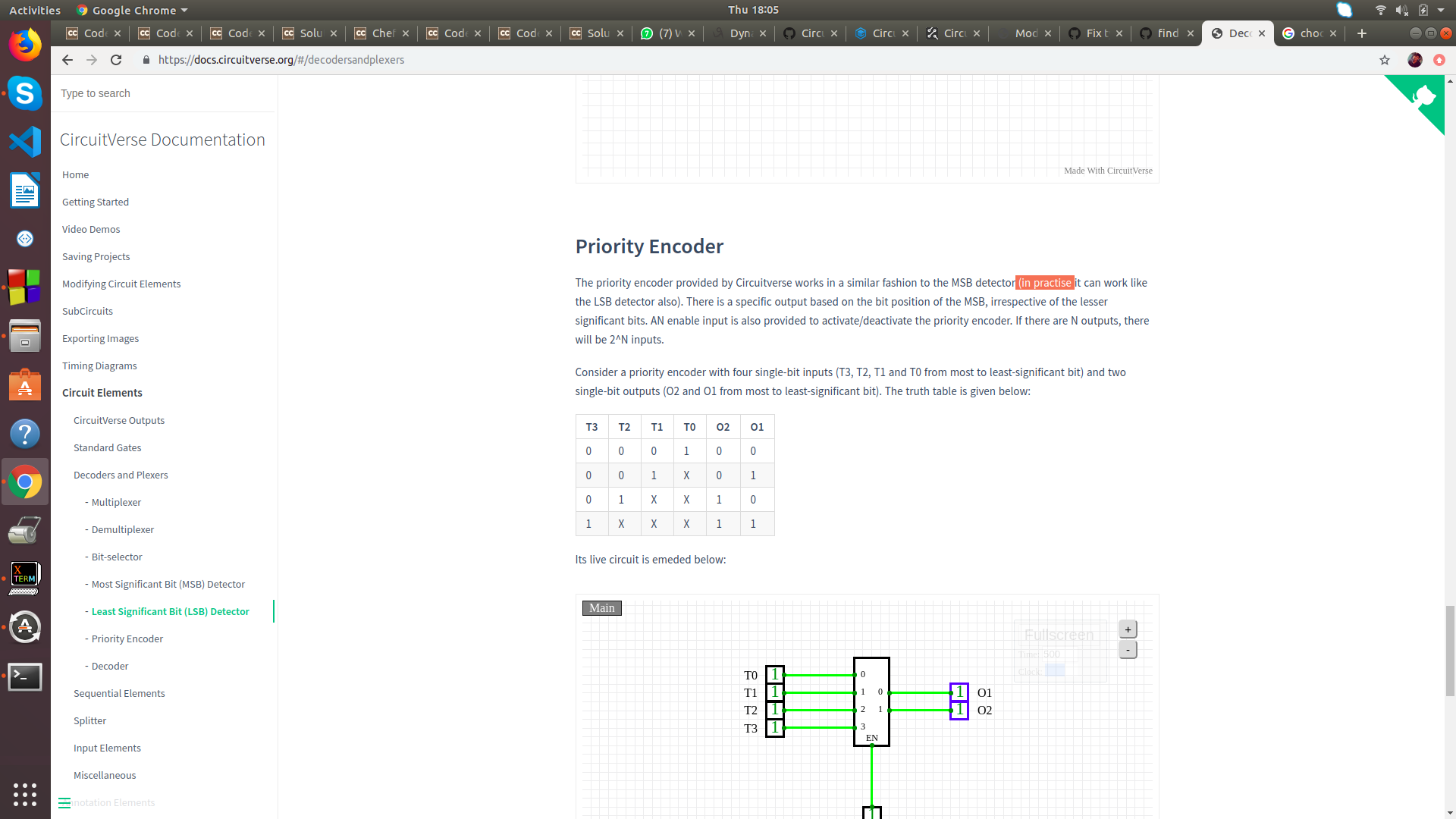The image size is (1456, 819).
Task: Open the Priority Encoder sidebar link
Action: click(127, 639)
